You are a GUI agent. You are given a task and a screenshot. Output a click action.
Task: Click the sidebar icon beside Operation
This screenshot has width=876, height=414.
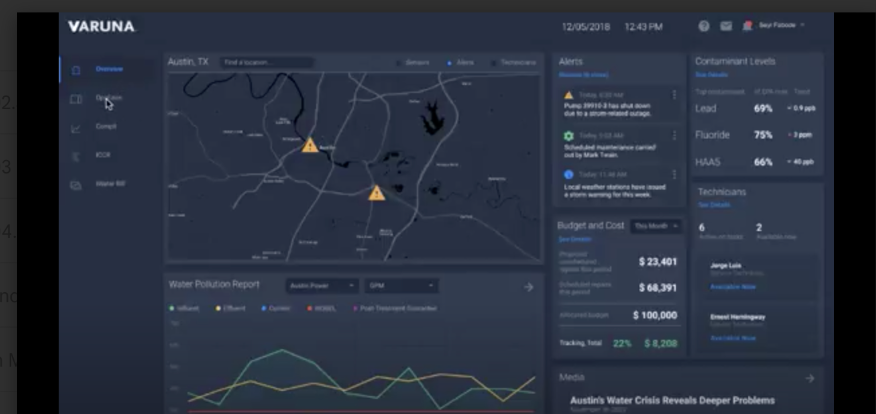click(76, 99)
